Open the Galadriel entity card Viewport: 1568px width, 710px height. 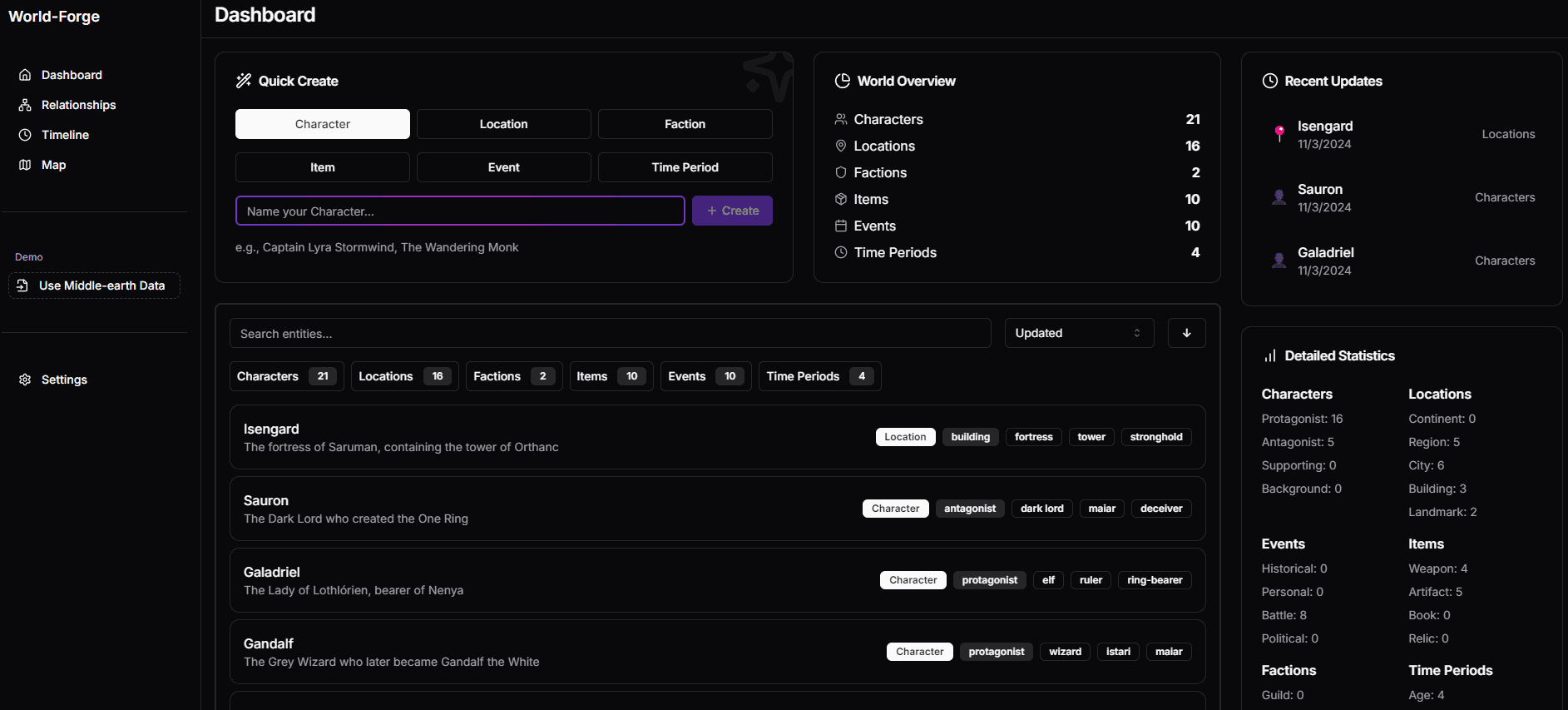pyautogui.click(x=717, y=580)
